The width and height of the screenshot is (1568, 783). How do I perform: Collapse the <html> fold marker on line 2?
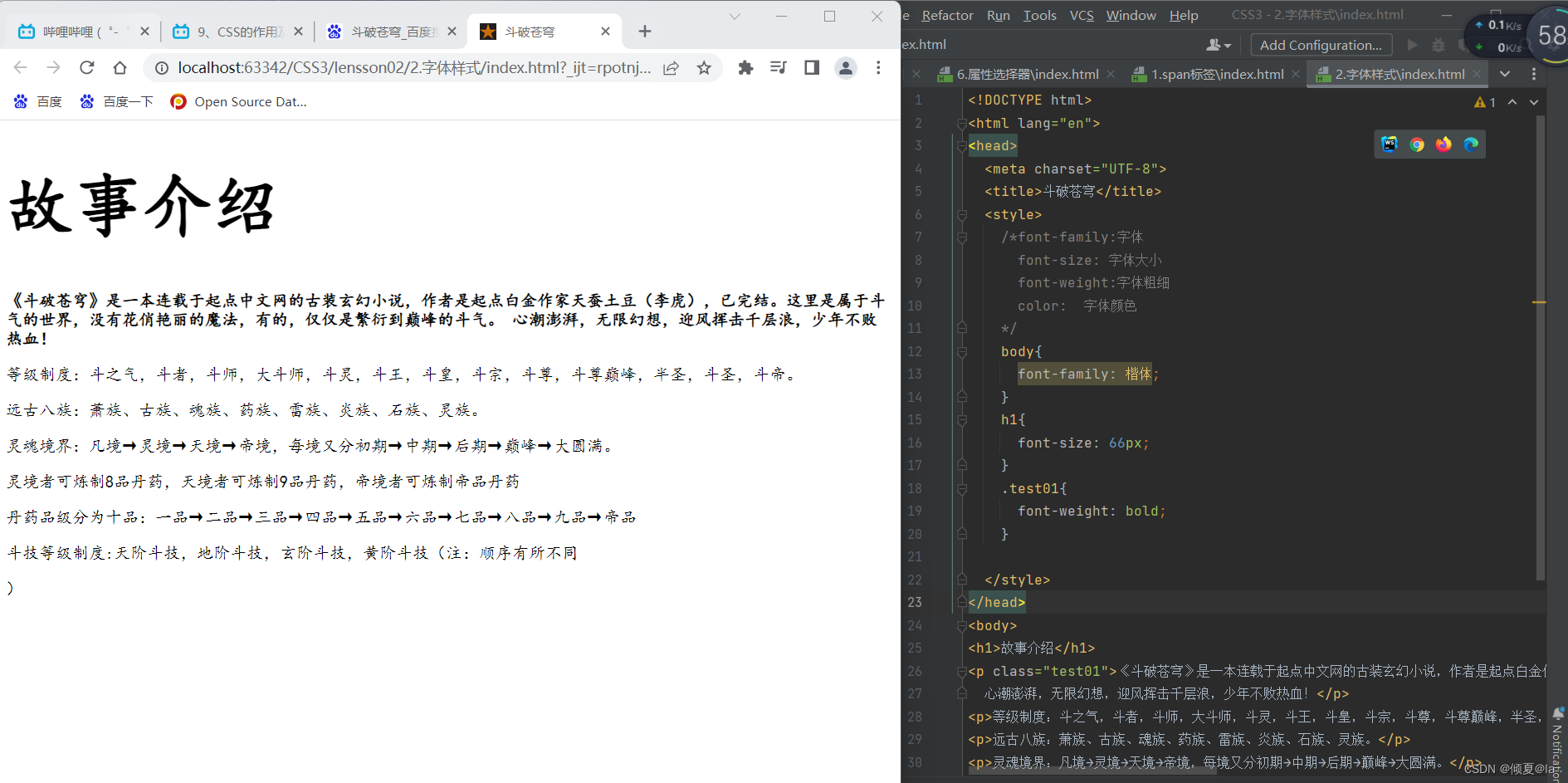pyautogui.click(x=962, y=124)
